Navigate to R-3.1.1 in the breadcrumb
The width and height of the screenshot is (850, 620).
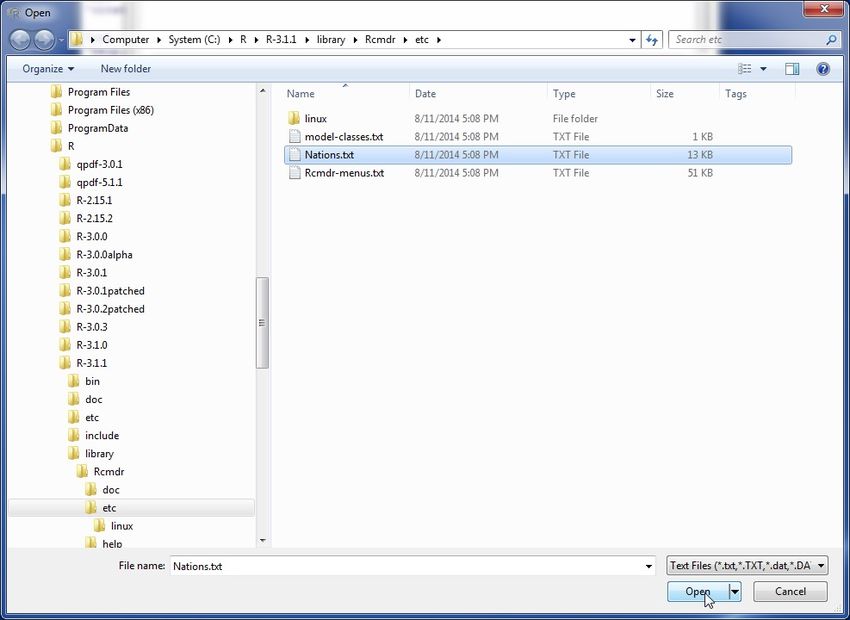281,40
